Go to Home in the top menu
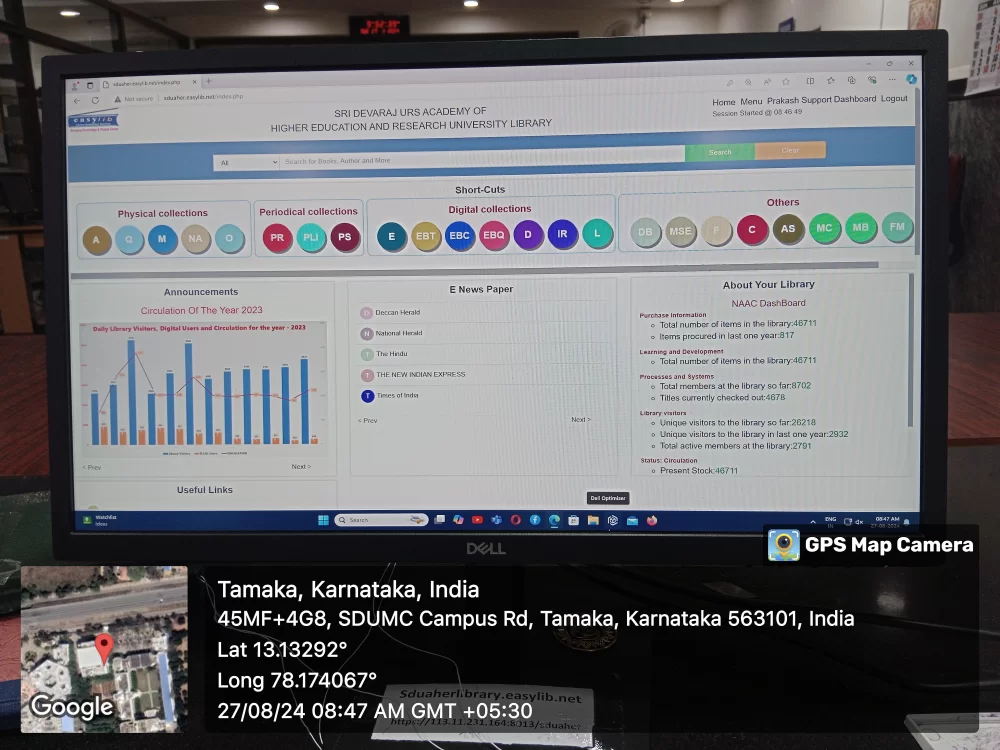Viewport: 1000px width, 750px height. click(724, 102)
